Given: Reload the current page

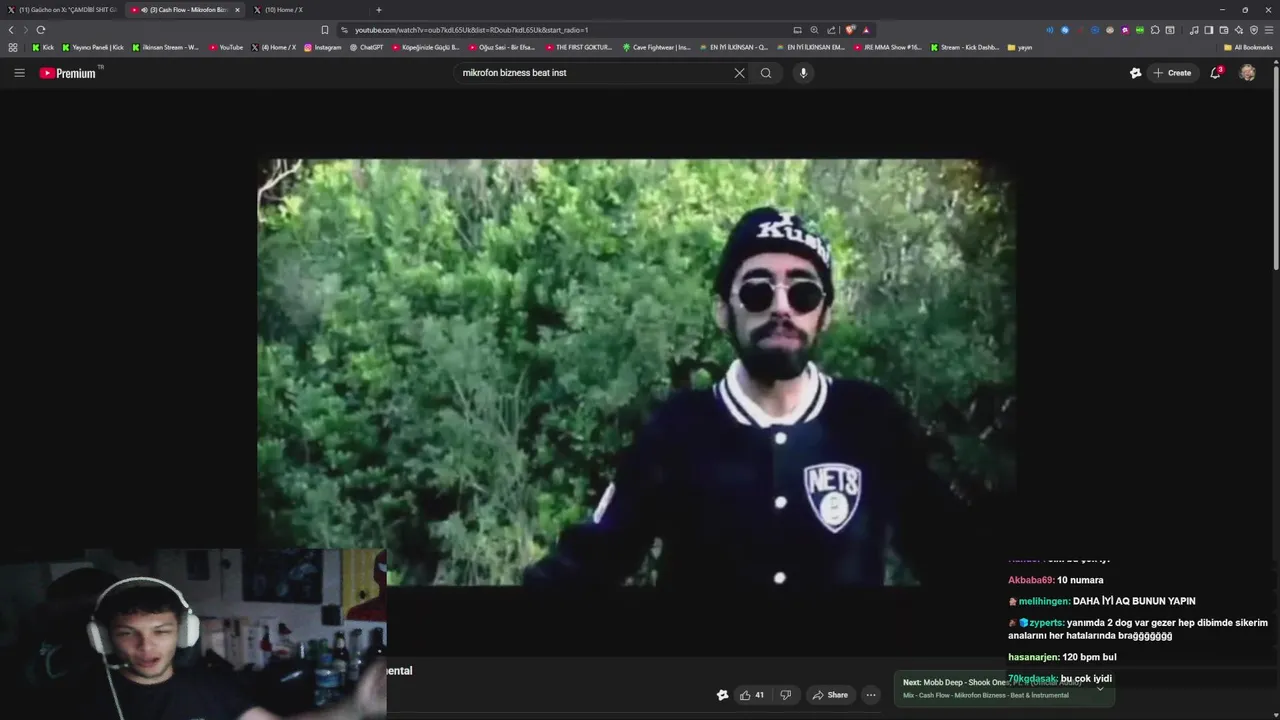Looking at the screenshot, I should point(41,30).
